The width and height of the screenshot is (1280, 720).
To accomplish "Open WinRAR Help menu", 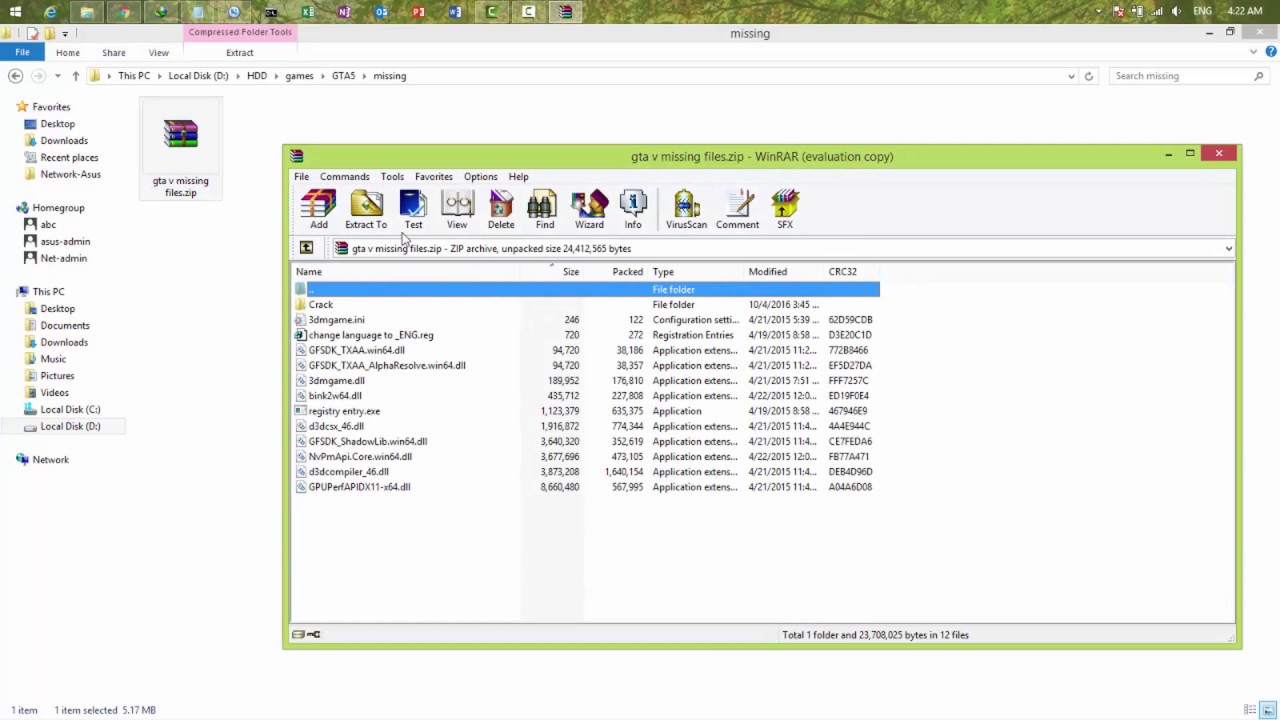I will coord(518,177).
